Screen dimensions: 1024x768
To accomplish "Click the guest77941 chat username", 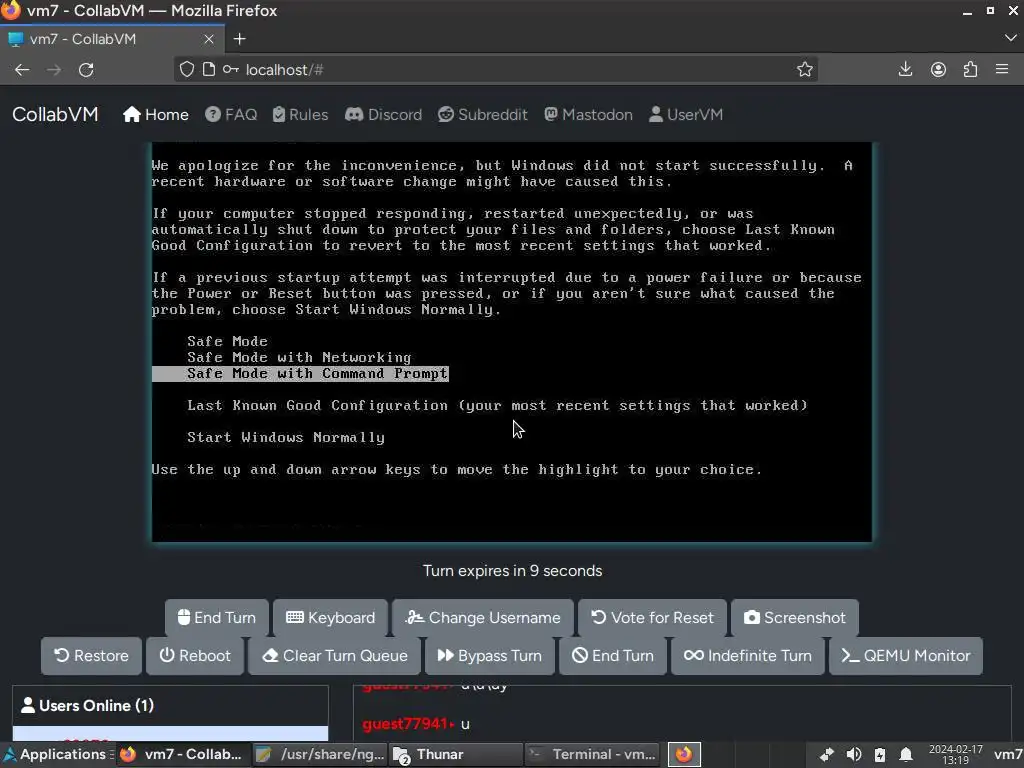I will click(x=405, y=724).
